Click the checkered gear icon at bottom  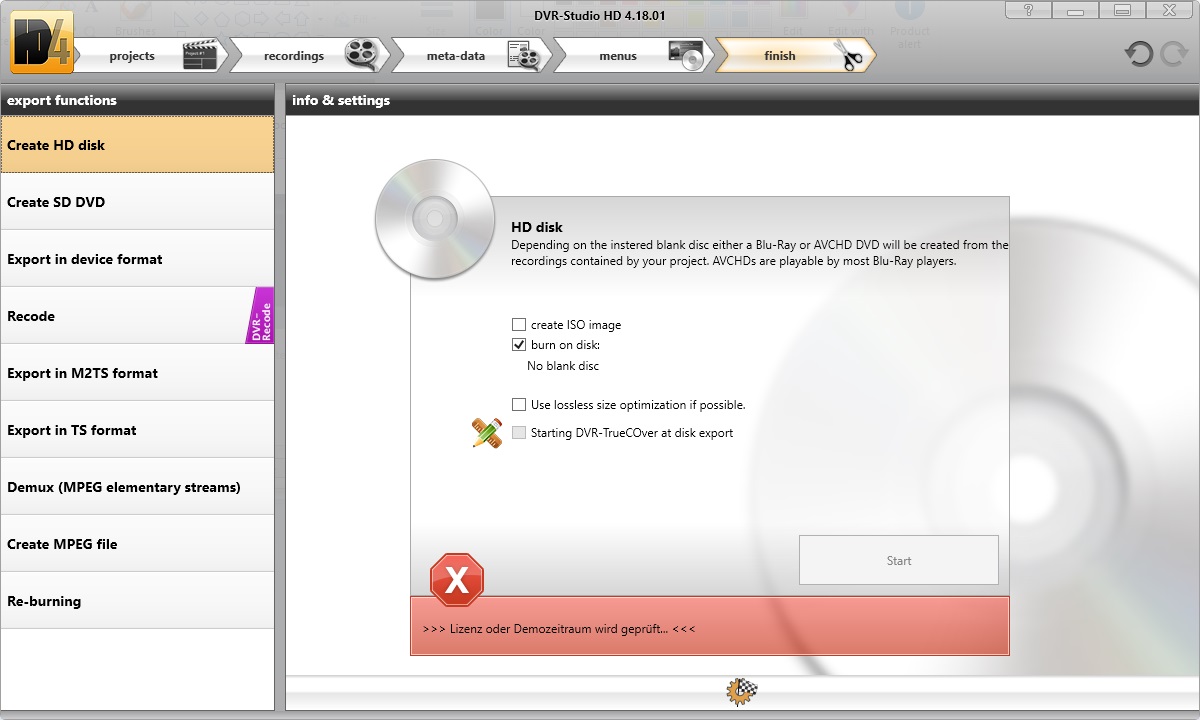click(742, 690)
